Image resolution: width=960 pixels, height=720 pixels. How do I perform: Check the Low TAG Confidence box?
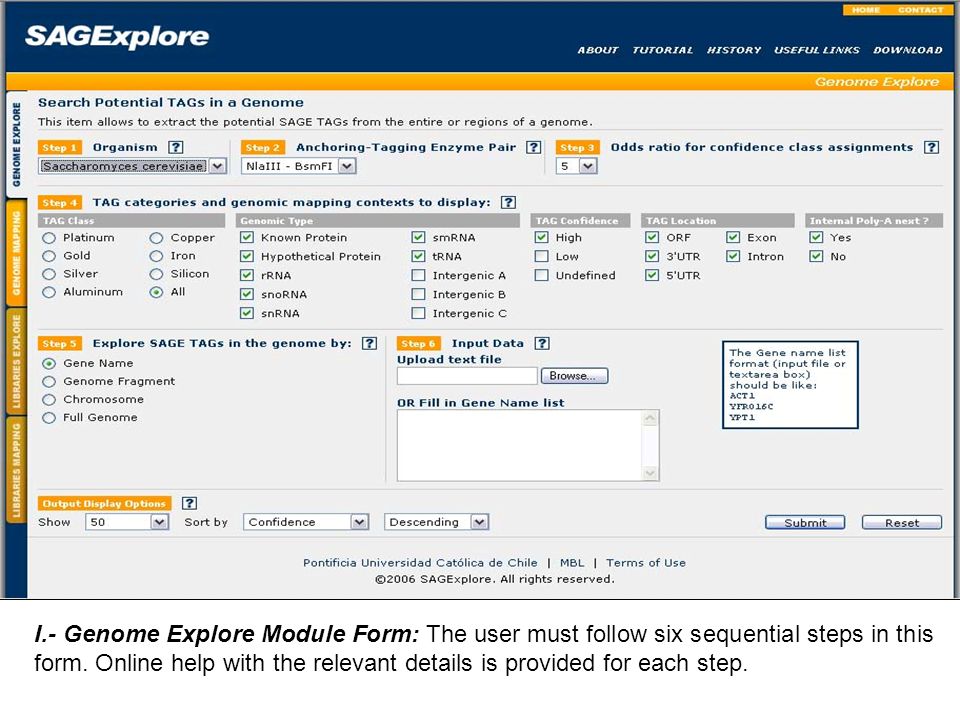(x=541, y=257)
